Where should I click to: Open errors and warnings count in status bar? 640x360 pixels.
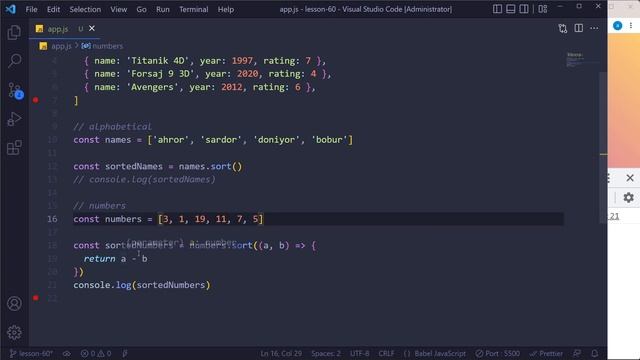(96, 353)
